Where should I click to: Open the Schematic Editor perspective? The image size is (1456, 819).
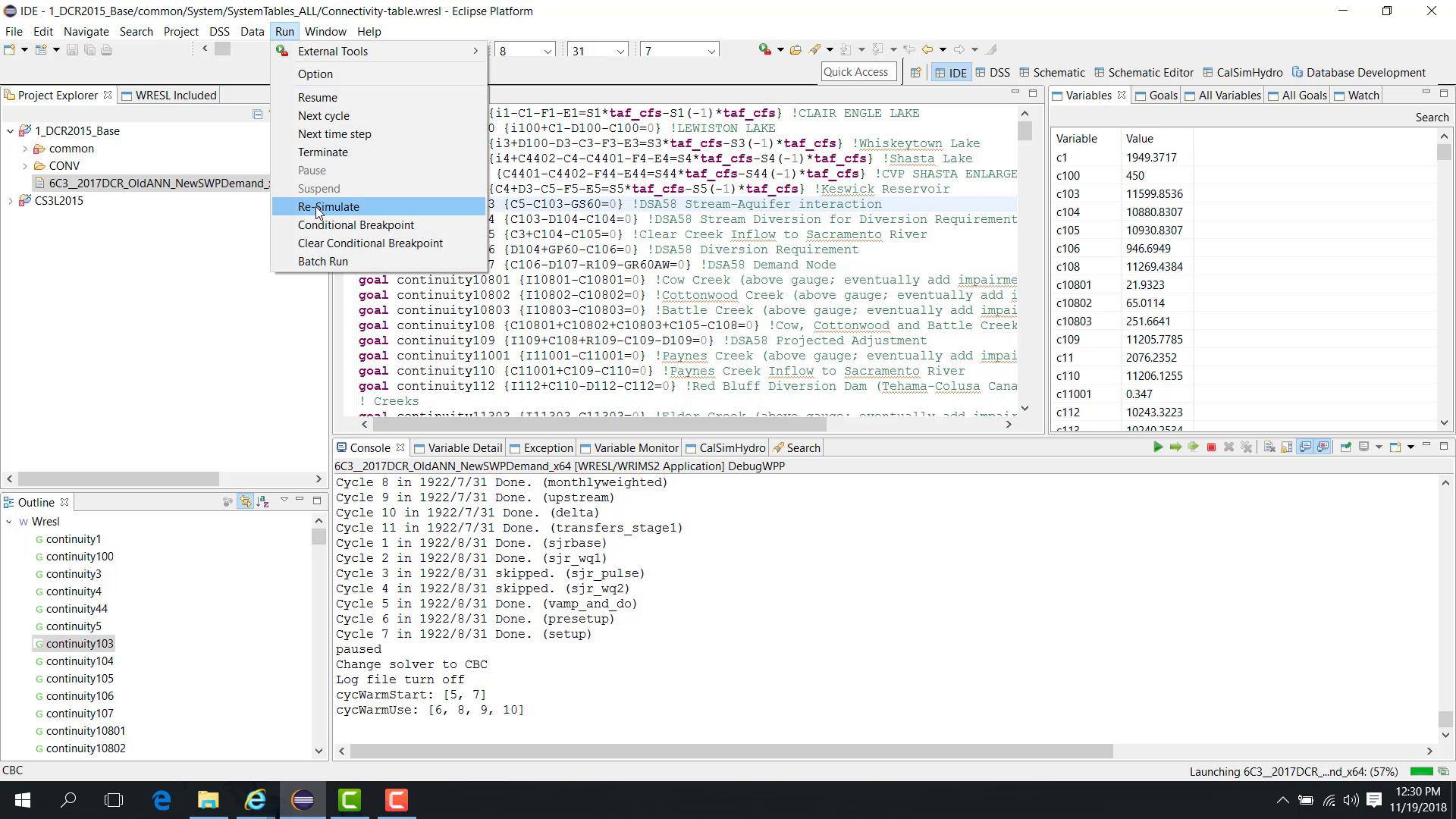click(x=1144, y=73)
